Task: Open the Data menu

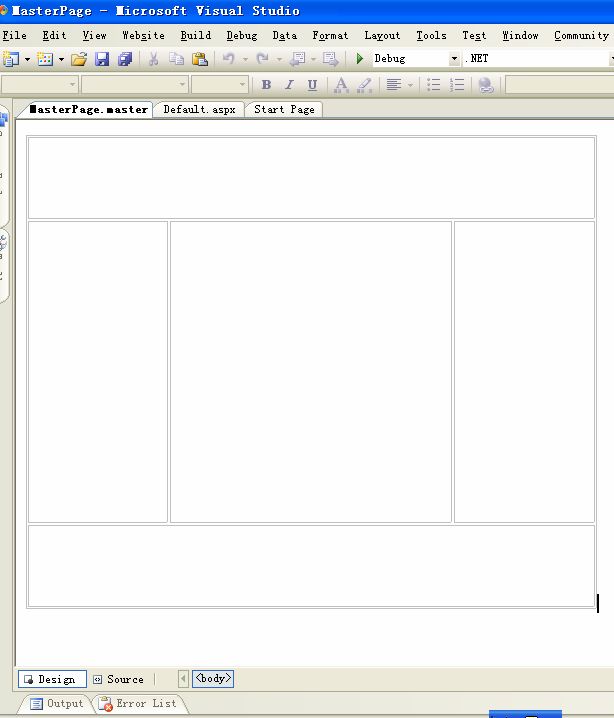Action: [285, 35]
